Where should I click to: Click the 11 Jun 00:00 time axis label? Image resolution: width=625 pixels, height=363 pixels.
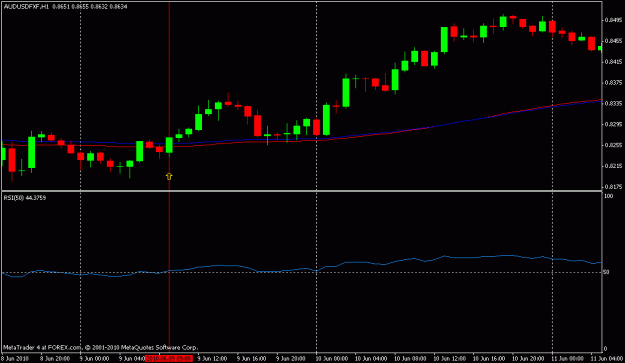pyautogui.click(x=568, y=359)
